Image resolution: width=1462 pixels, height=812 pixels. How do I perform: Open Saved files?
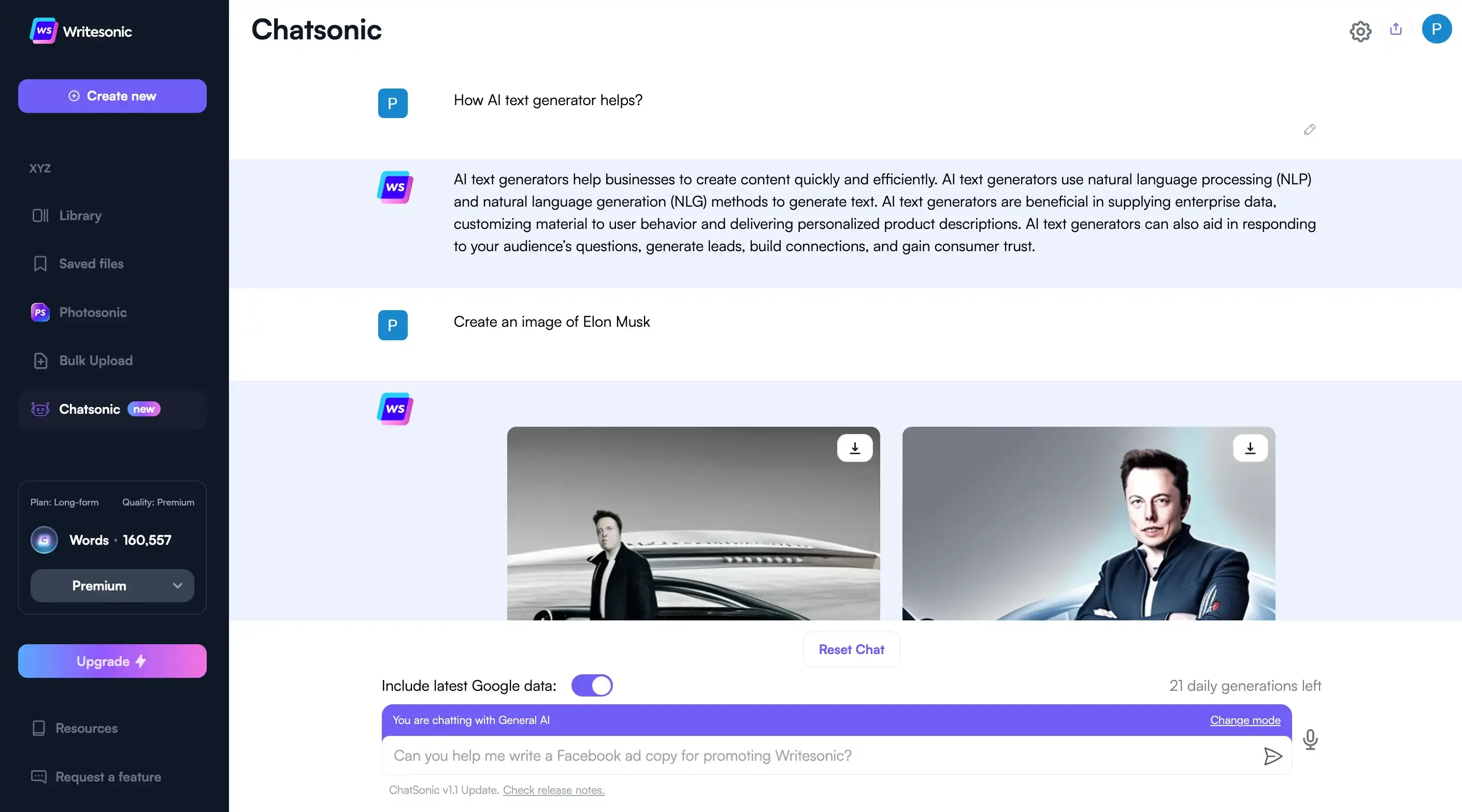pyautogui.click(x=91, y=263)
